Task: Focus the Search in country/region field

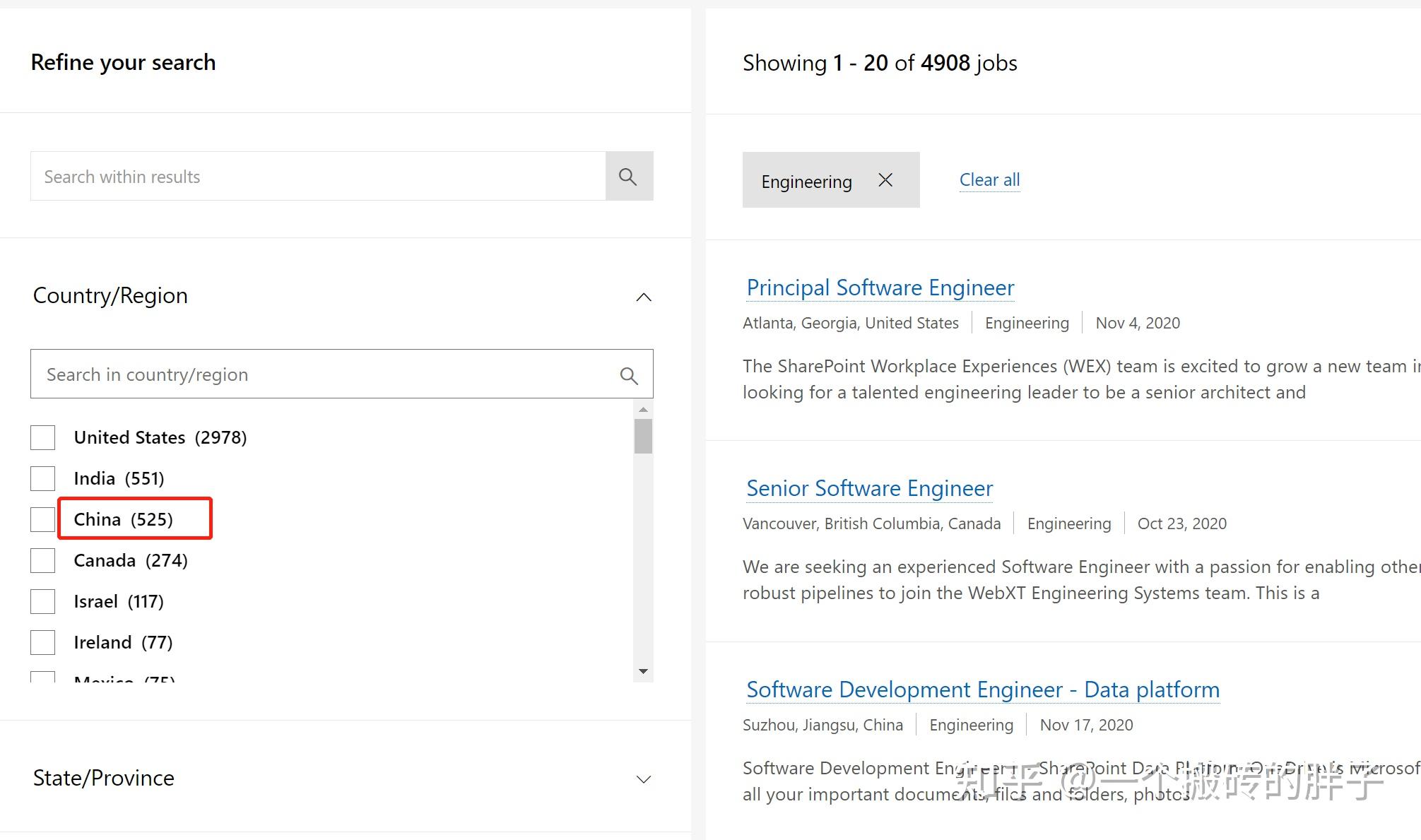Action: pos(325,374)
